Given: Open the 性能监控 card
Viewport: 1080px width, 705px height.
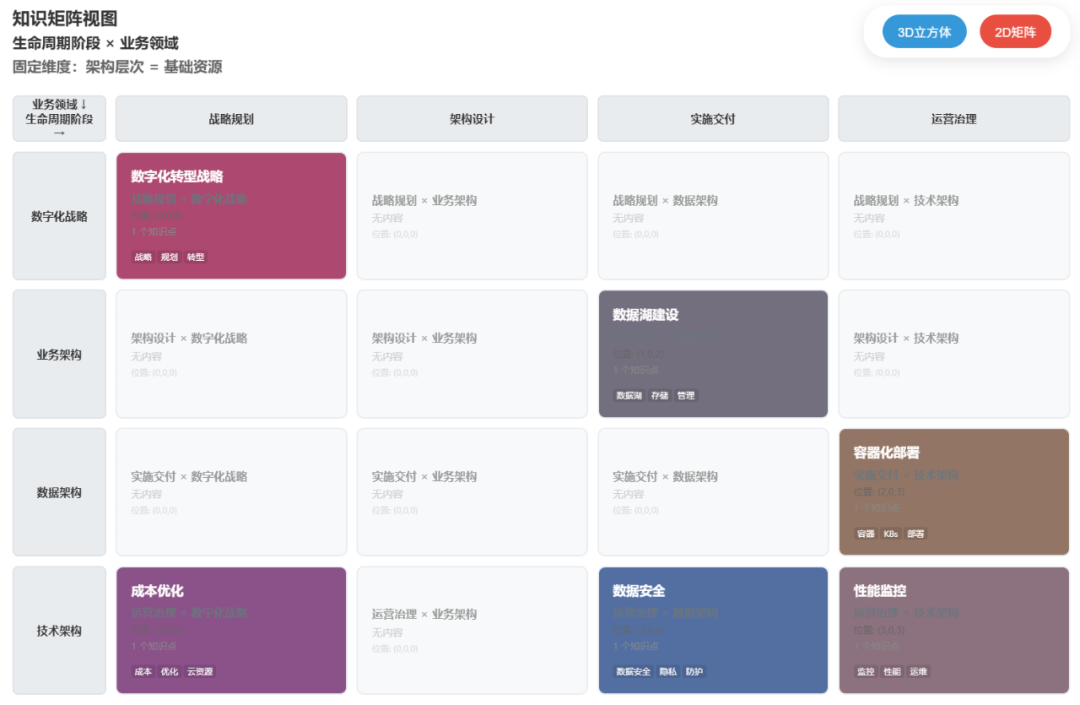Looking at the screenshot, I should coord(953,631).
